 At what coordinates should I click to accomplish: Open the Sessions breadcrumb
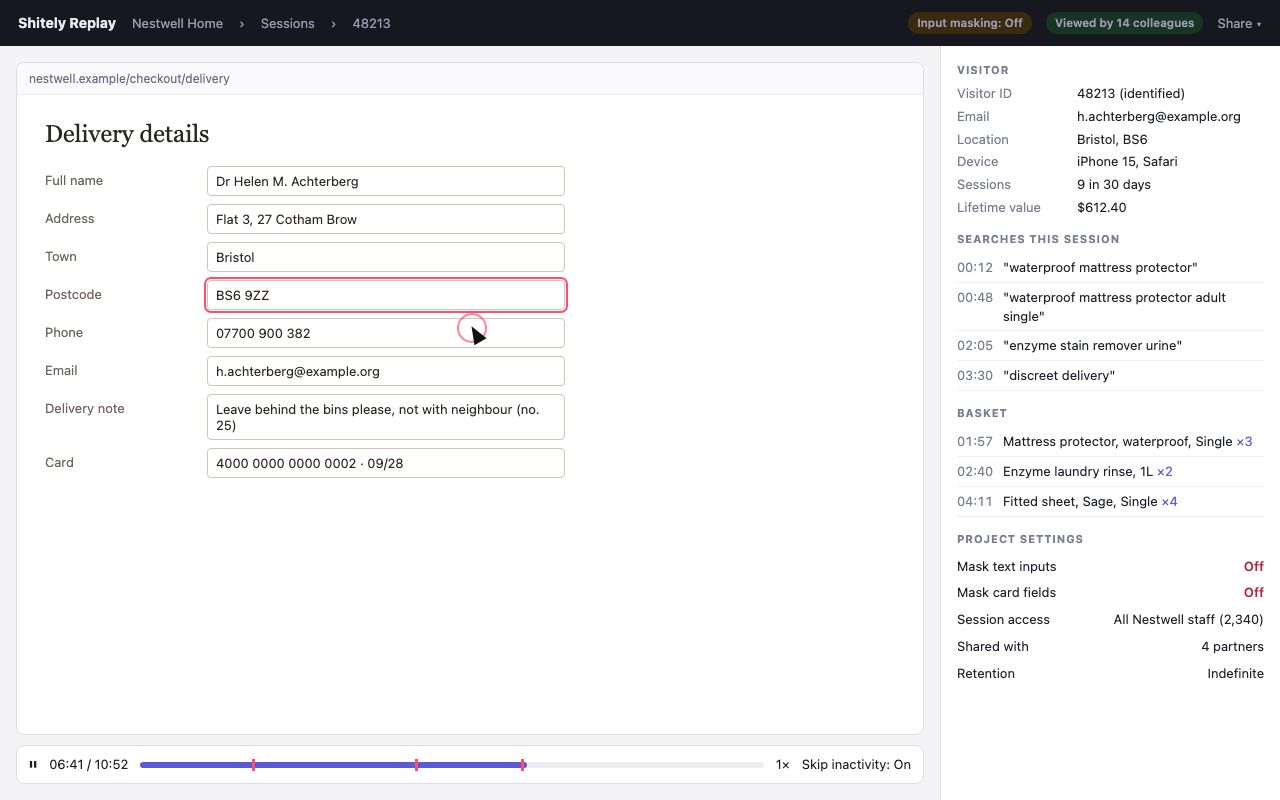pos(288,23)
